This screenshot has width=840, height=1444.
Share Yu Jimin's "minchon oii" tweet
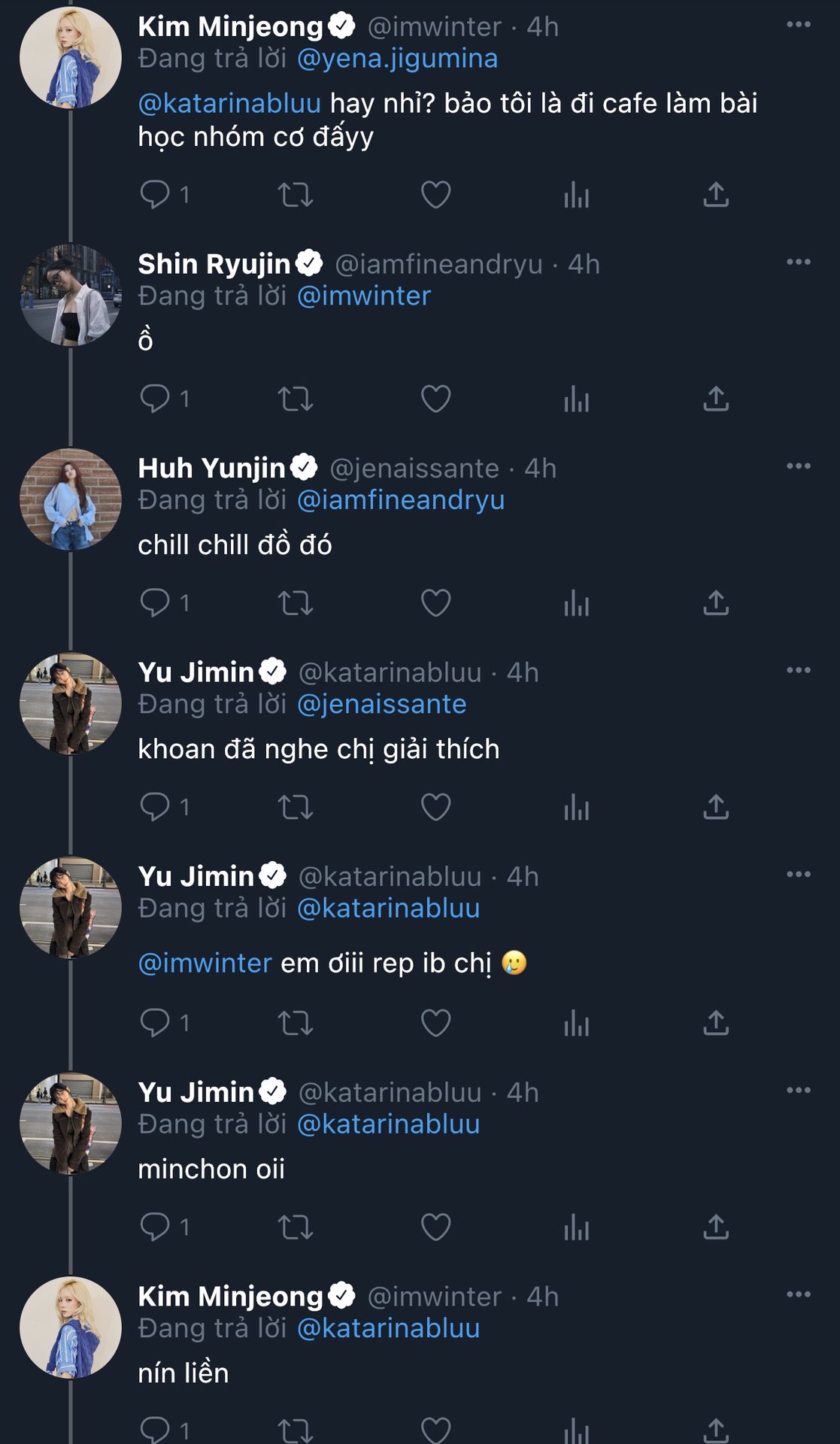click(716, 1227)
